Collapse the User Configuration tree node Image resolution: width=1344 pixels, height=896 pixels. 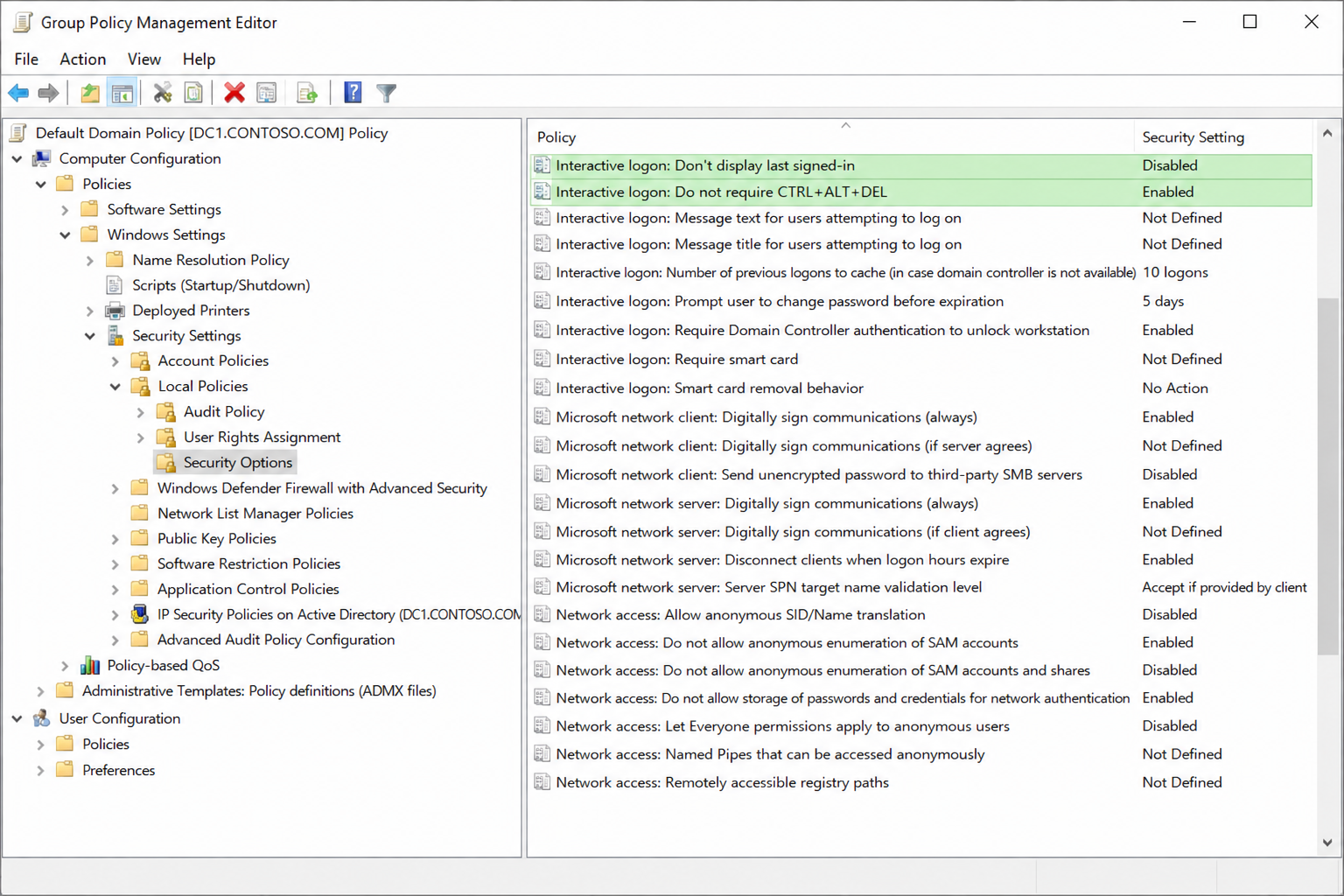click(17, 719)
